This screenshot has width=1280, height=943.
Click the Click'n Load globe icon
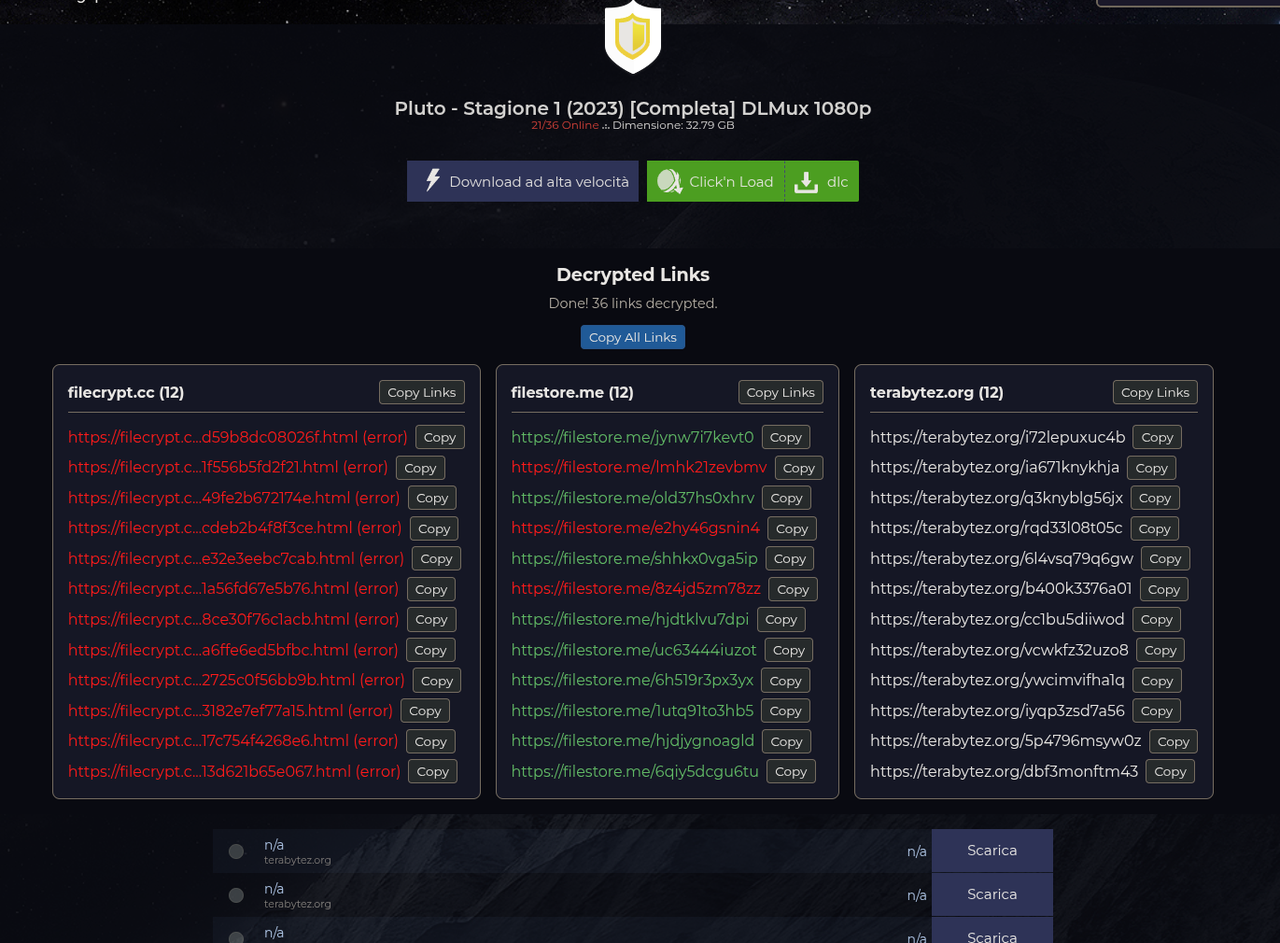[x=669, y=181]
